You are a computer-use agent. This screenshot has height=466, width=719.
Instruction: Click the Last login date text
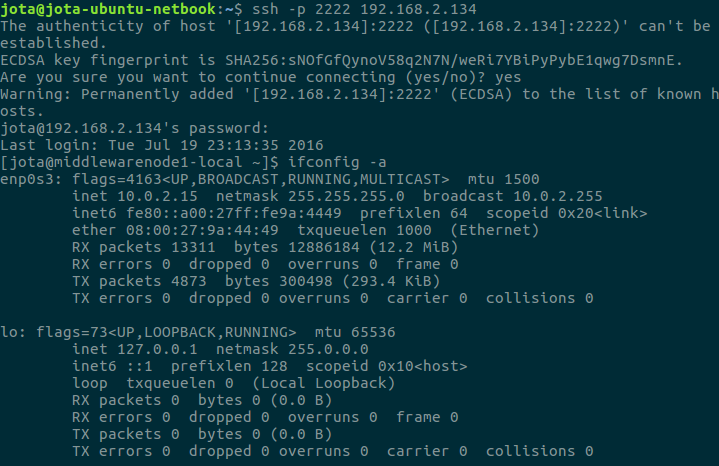pos(216,145)
